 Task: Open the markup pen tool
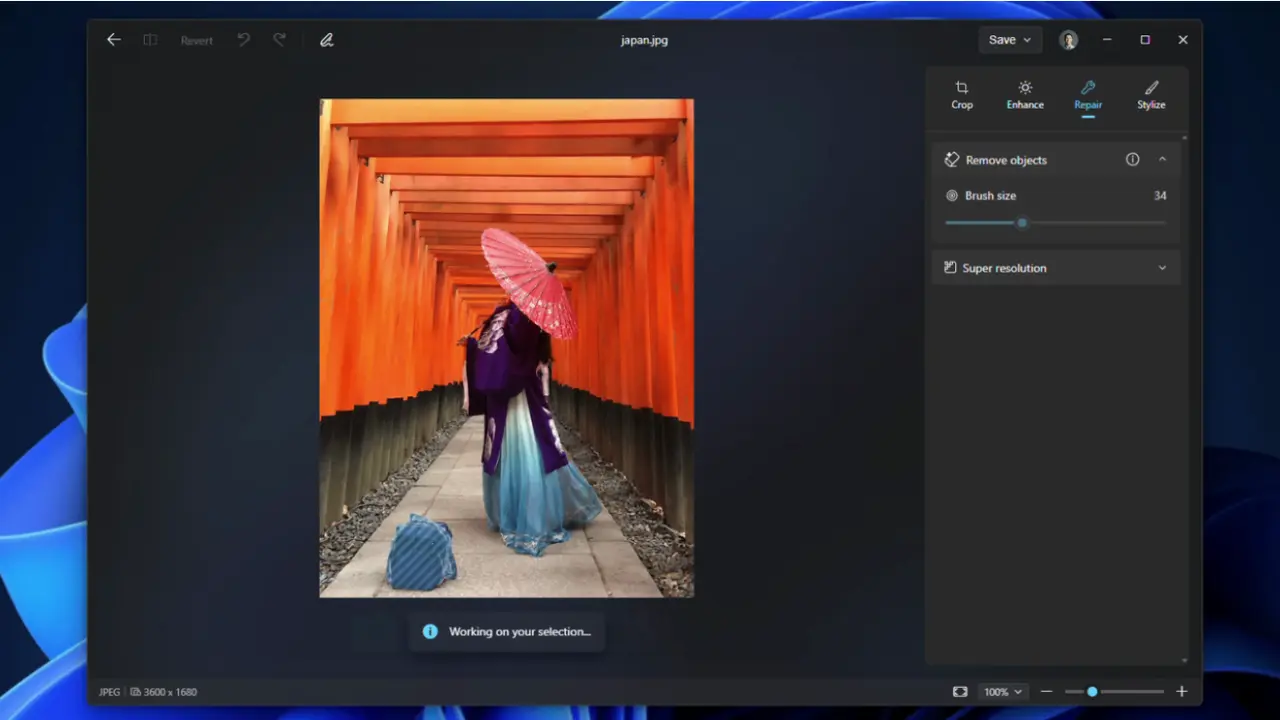[326, 40]
